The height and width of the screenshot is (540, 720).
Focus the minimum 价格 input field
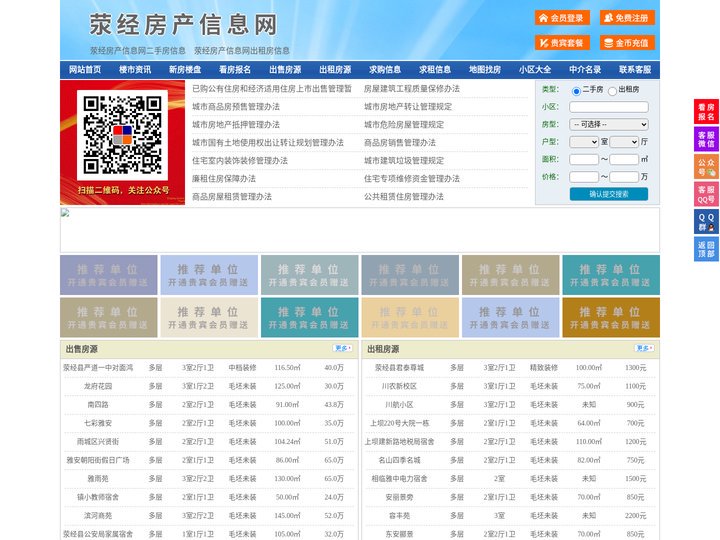pyautogui.click(x=584, y=177)
